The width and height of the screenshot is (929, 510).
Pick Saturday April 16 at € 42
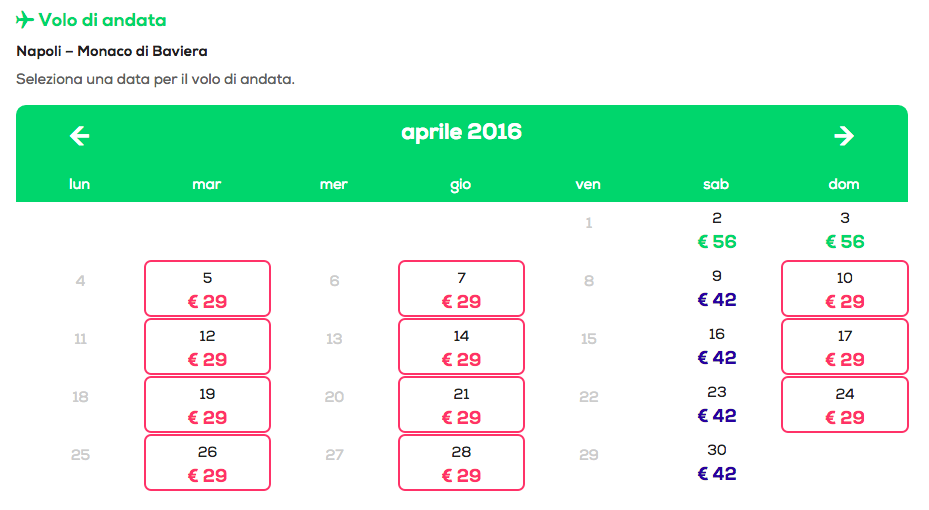pyautogui.click(x=717, y=347)
